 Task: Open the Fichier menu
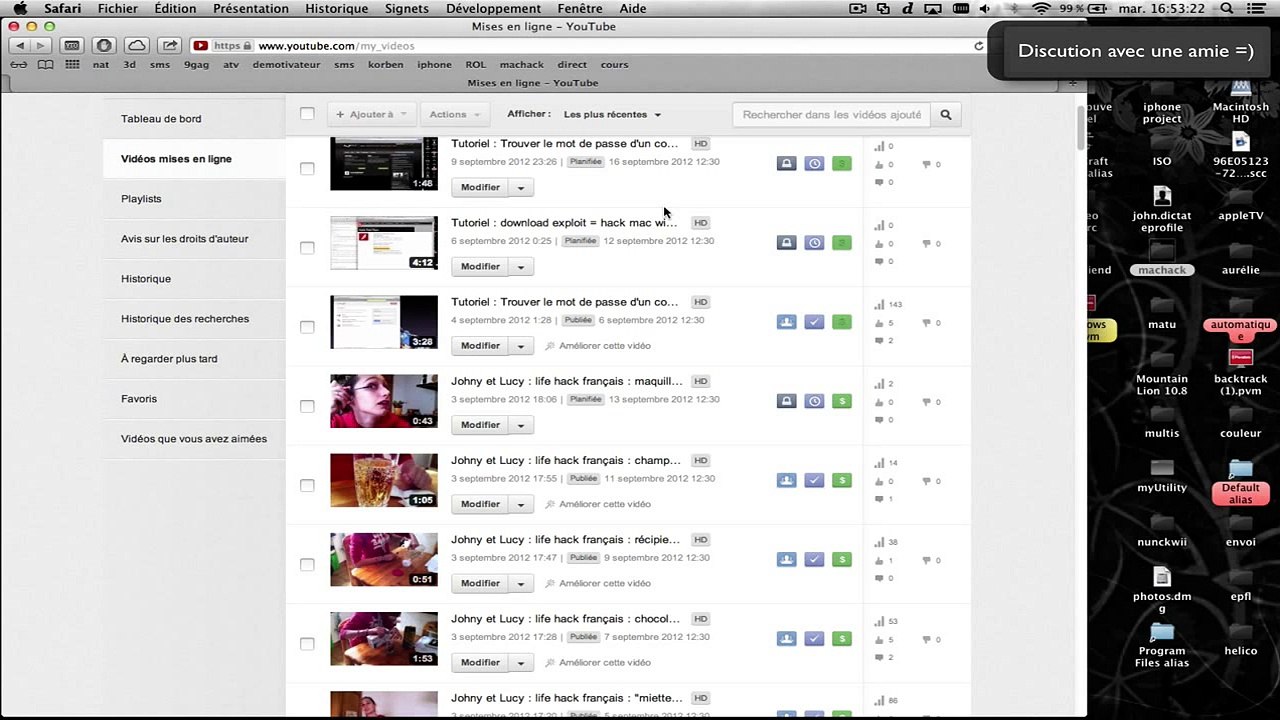(118, 8)
